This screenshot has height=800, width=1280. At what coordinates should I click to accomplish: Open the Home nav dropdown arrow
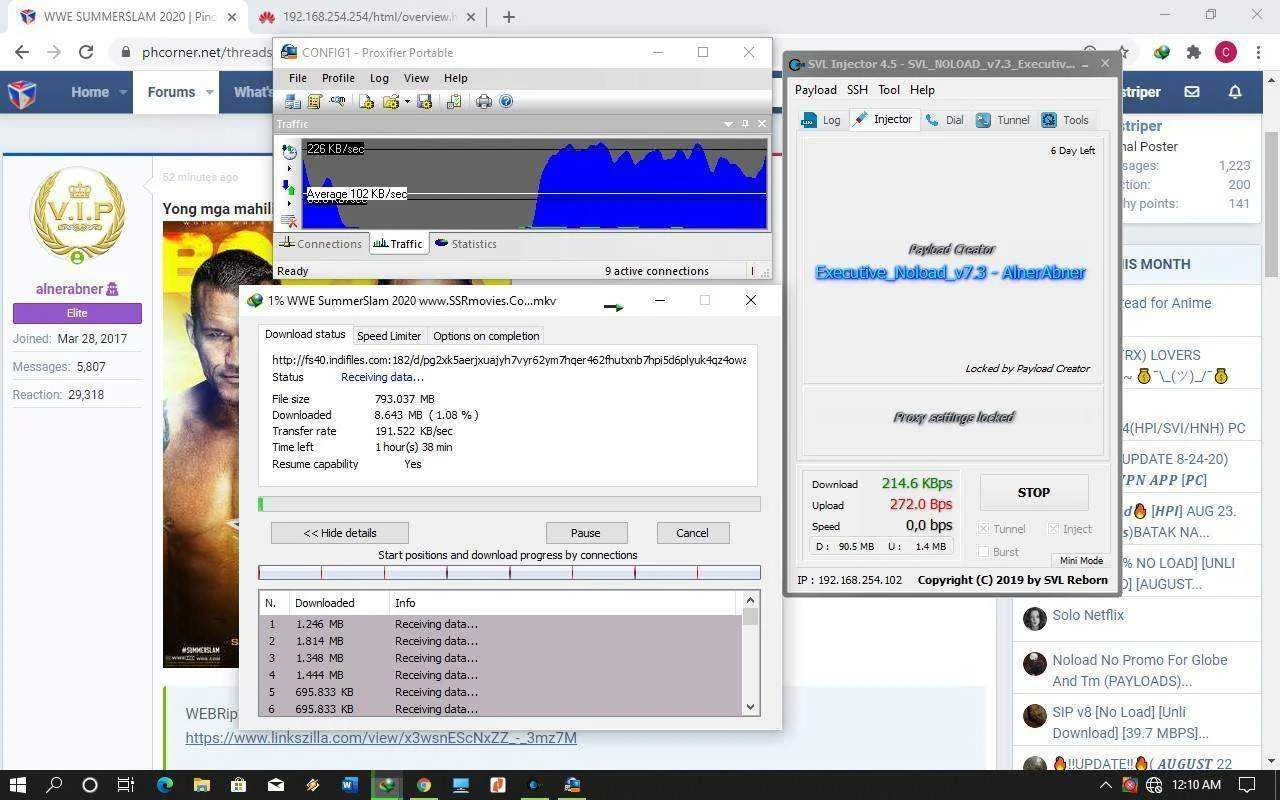coord(124,92)
